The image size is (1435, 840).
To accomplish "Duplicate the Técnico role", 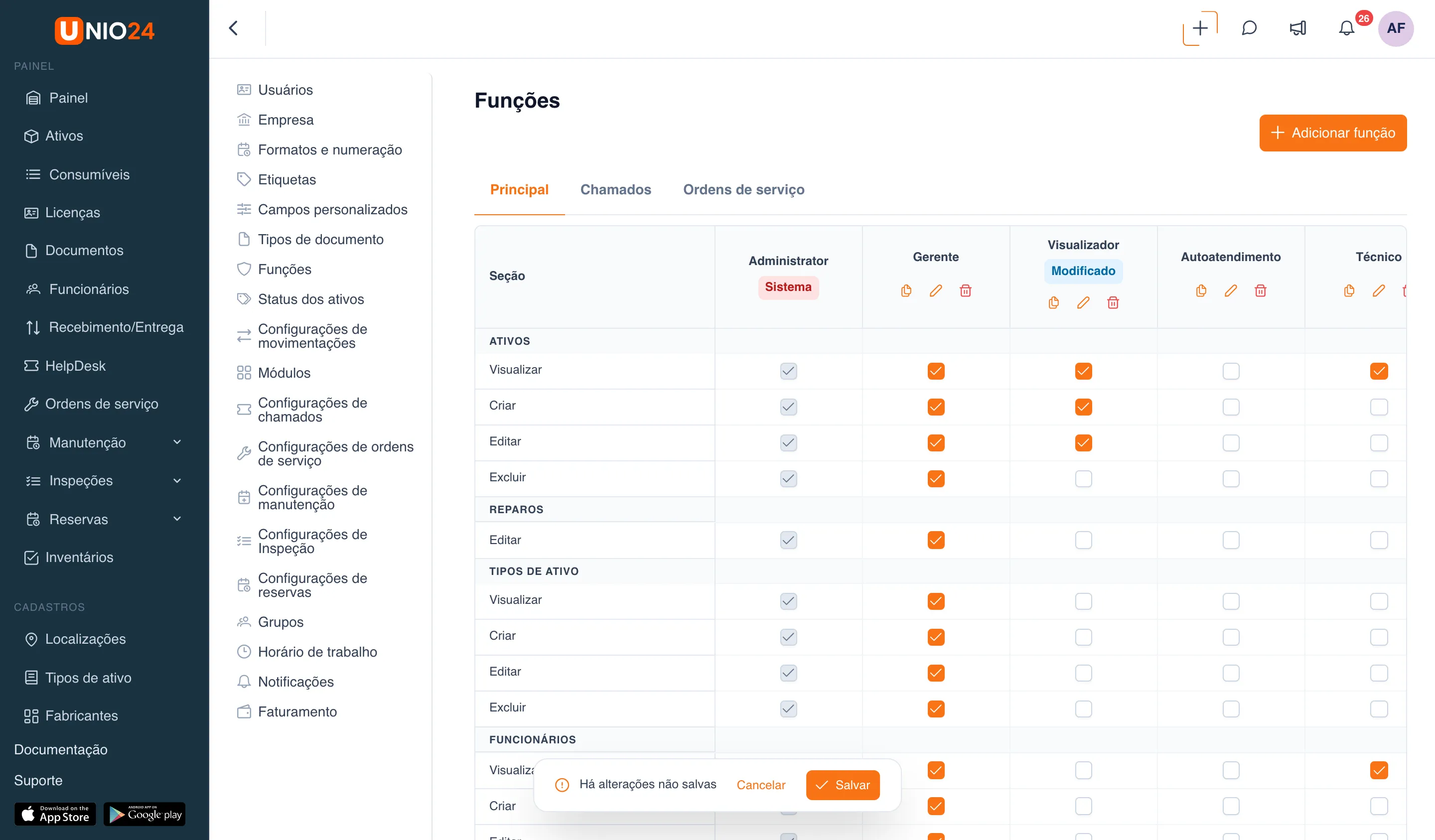I will click(x=1349, y=290).
